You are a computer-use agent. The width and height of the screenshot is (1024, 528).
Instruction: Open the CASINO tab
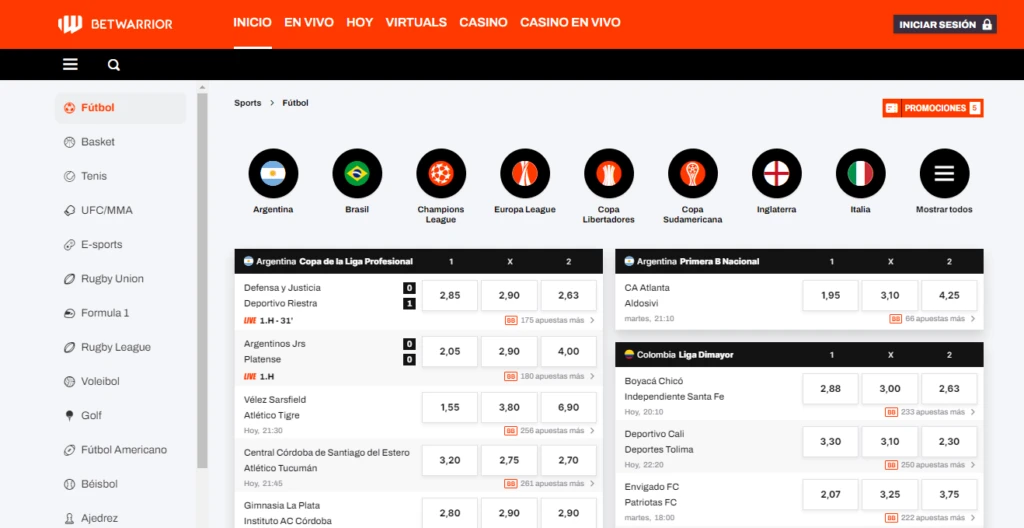point(483,23)
